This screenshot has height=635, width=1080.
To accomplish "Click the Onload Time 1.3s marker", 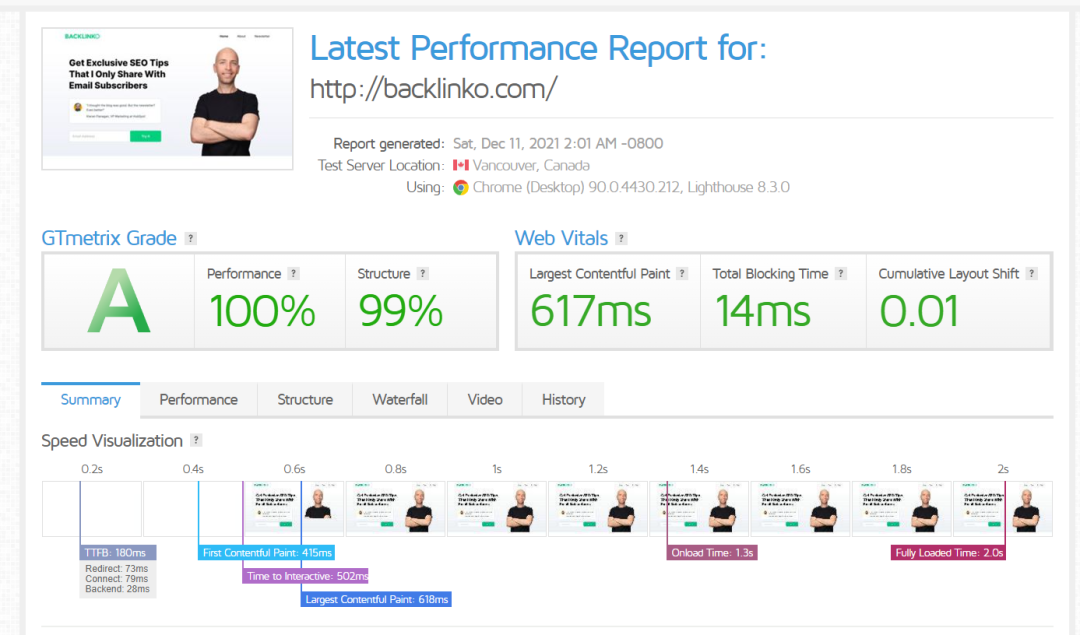I will tap(712, 553).
